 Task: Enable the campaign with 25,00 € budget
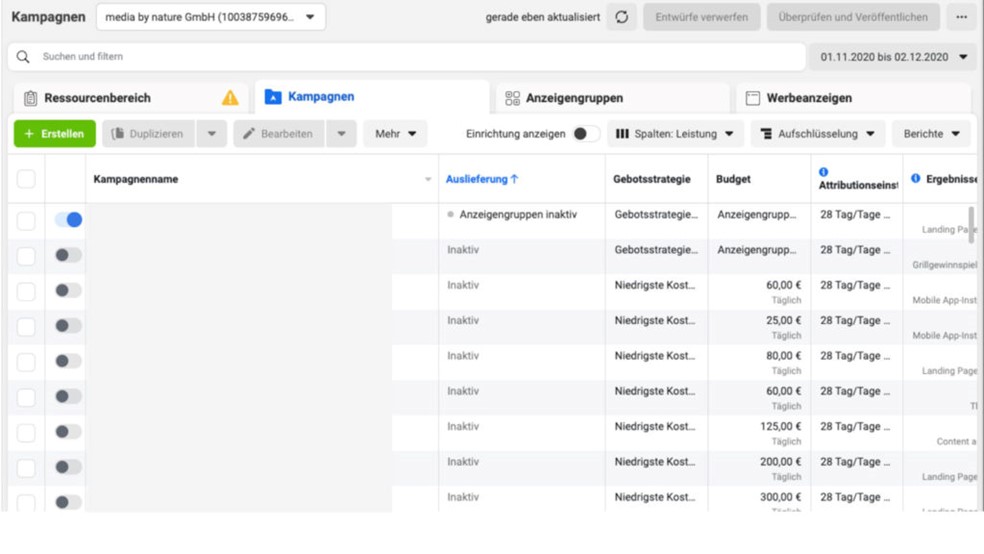click(x=68, y=326)
